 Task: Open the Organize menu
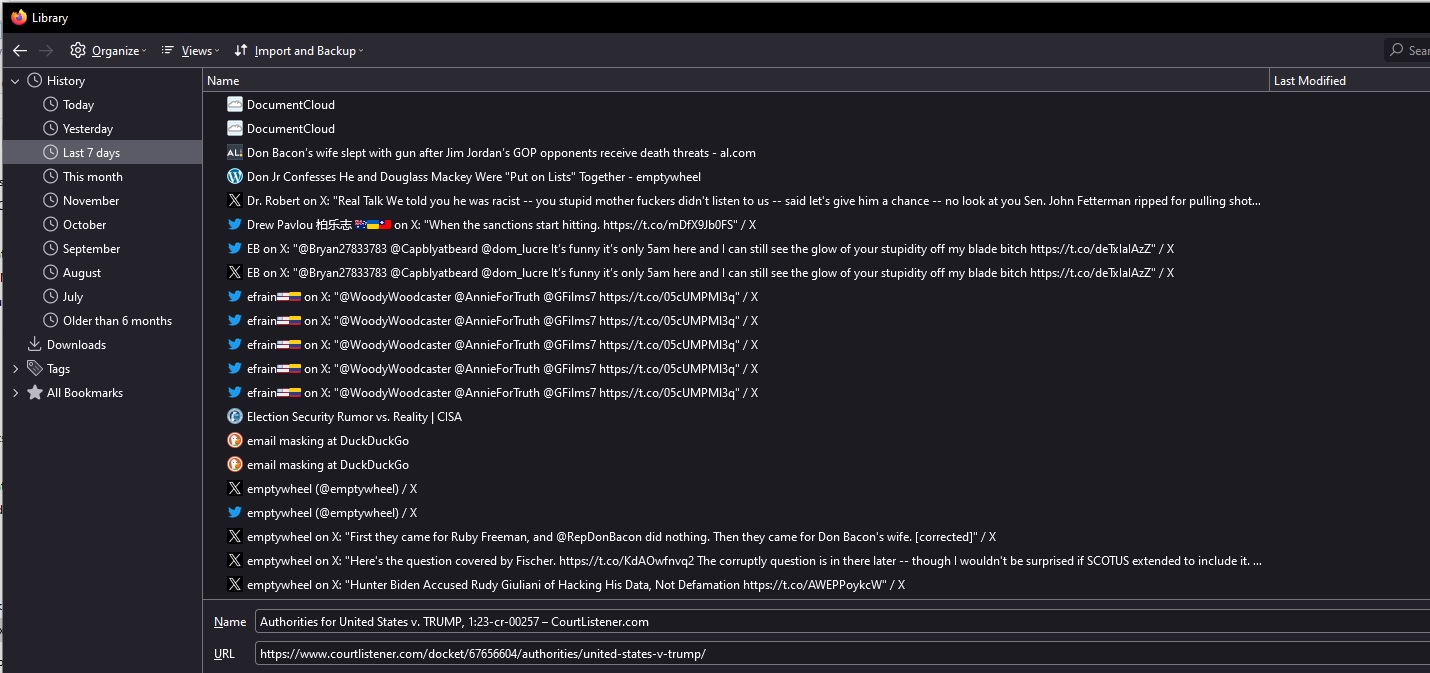pos(108,51)
